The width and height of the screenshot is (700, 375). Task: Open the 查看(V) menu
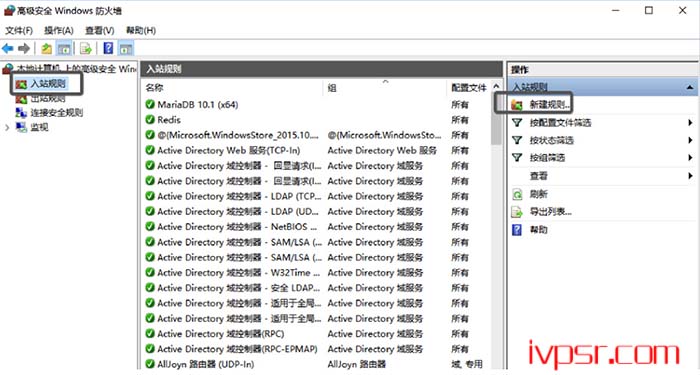point(100,30)
